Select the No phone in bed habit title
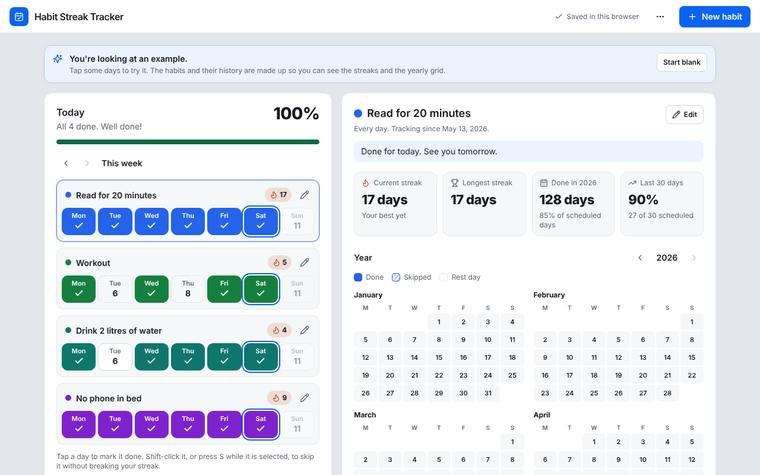 click(109, 398)
